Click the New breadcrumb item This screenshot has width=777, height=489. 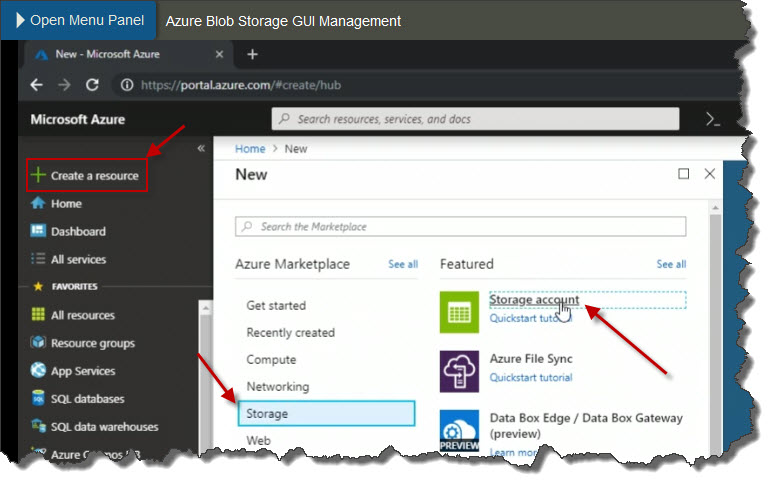tap(296, 149)
